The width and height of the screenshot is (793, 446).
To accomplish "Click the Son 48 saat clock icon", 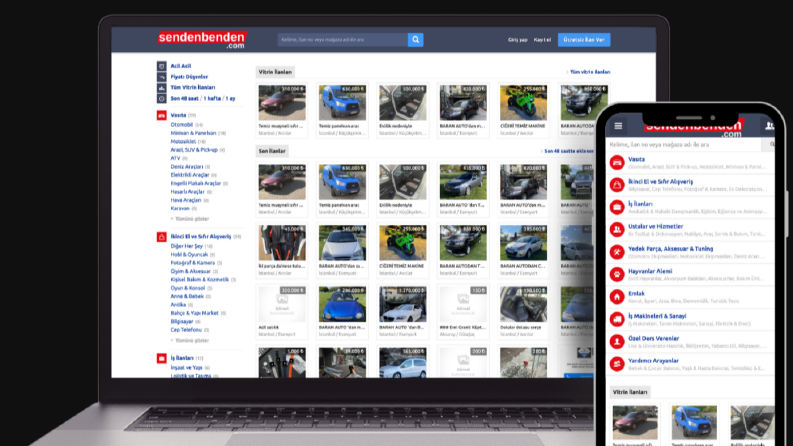I will tap(161, 99).
